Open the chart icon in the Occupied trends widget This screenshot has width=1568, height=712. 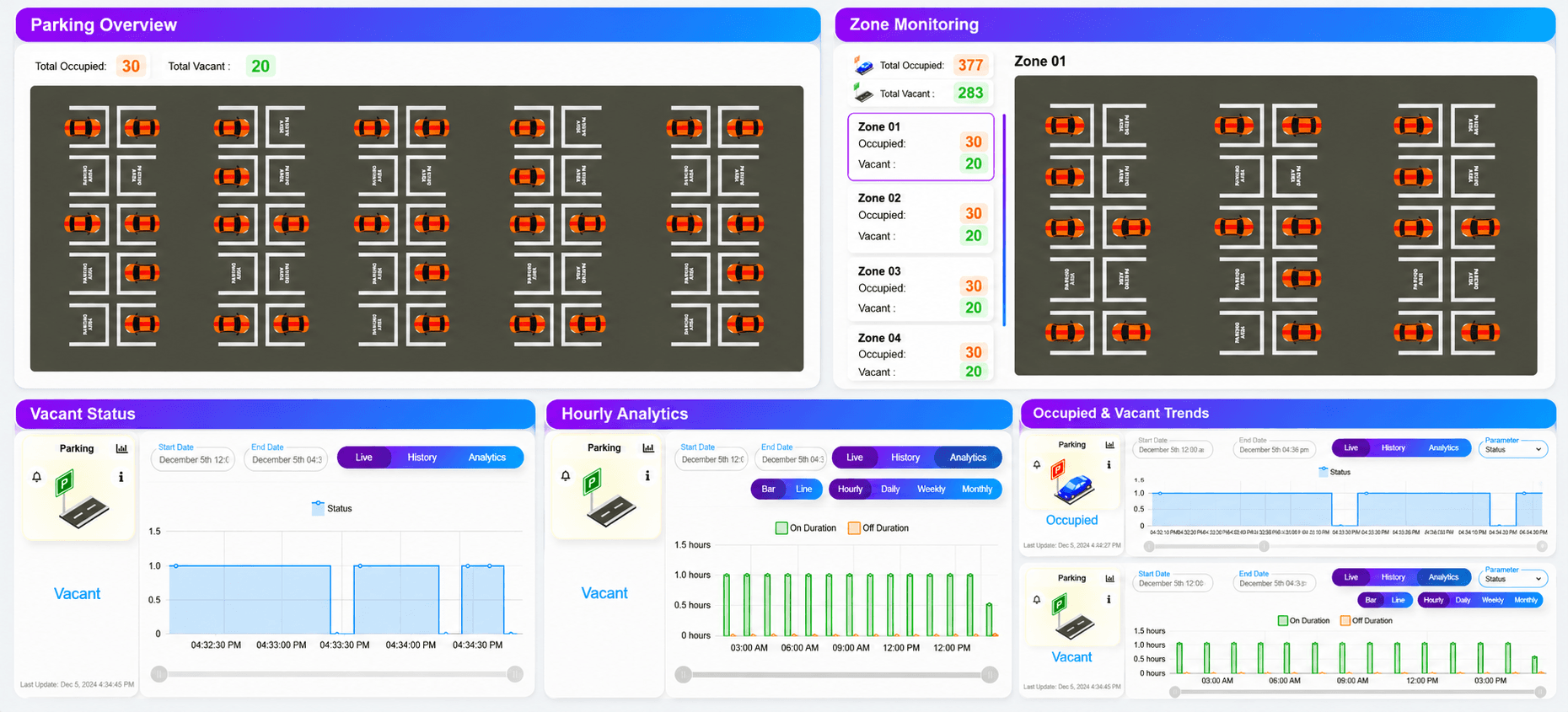click(1109, 445)
